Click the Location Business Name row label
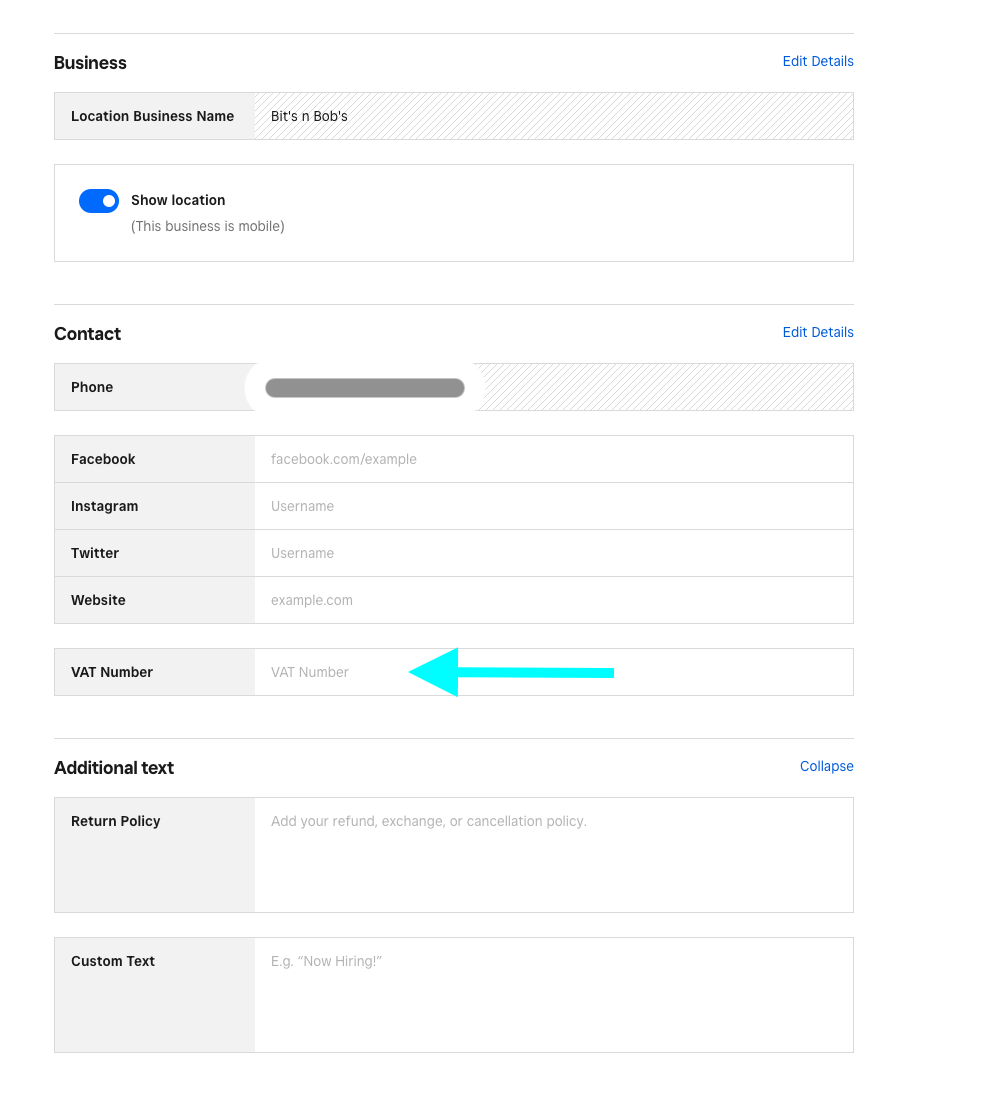This screenshot has width=1002, height=1099. coord(152,116)
